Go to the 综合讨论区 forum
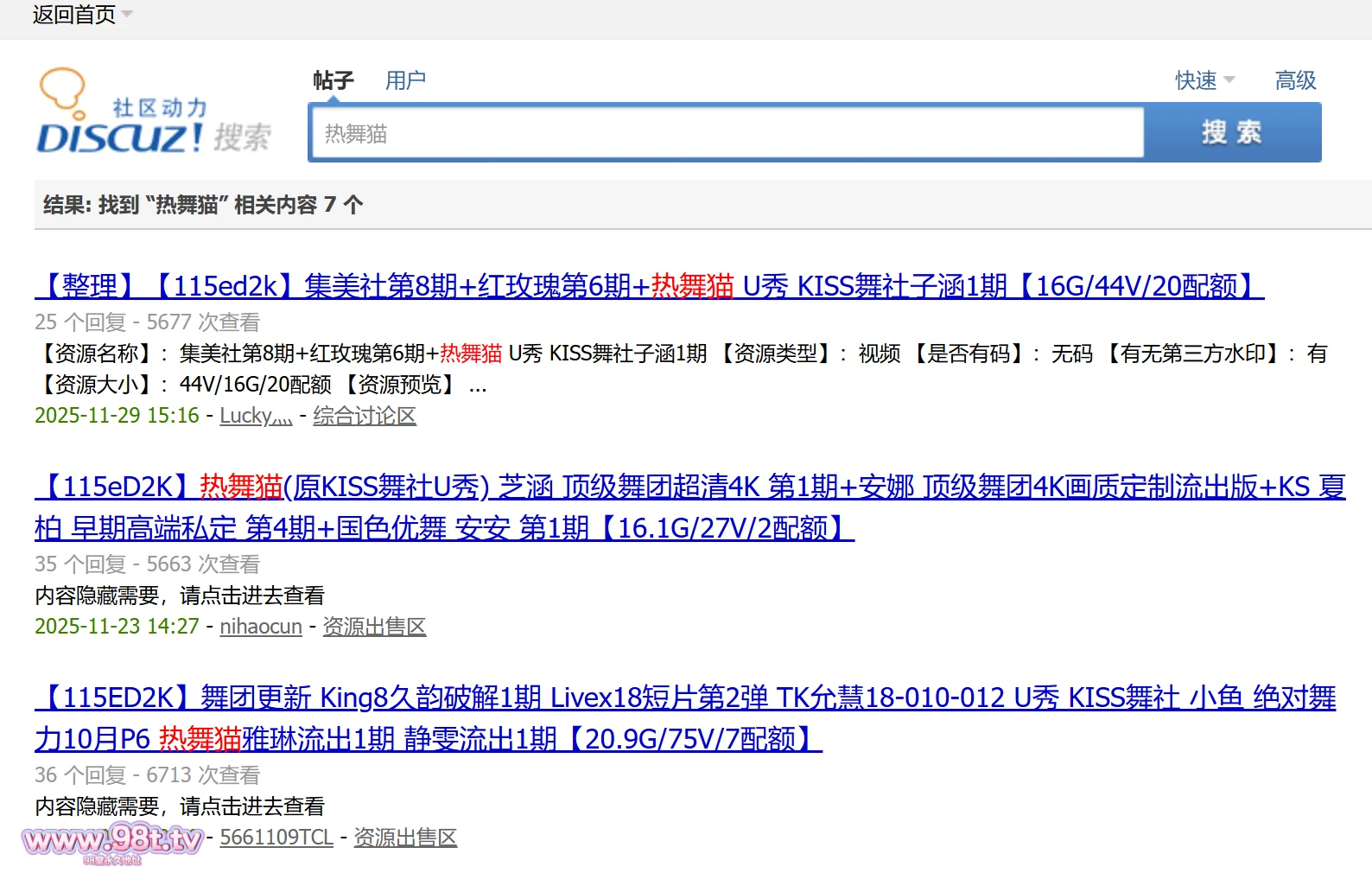 [x=365, y=416]
